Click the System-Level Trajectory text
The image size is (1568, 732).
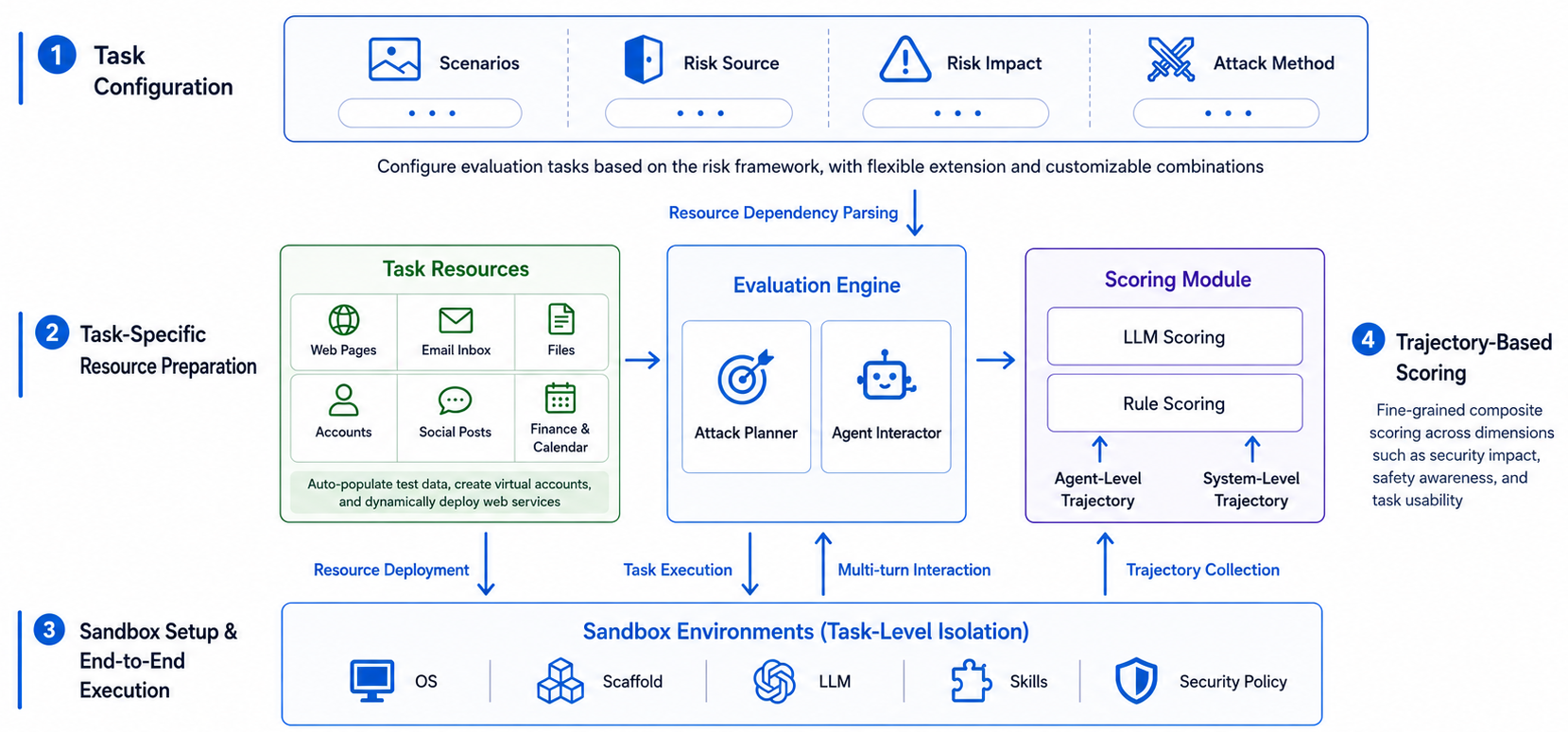pyautogui.click(x=1250, y=489)
